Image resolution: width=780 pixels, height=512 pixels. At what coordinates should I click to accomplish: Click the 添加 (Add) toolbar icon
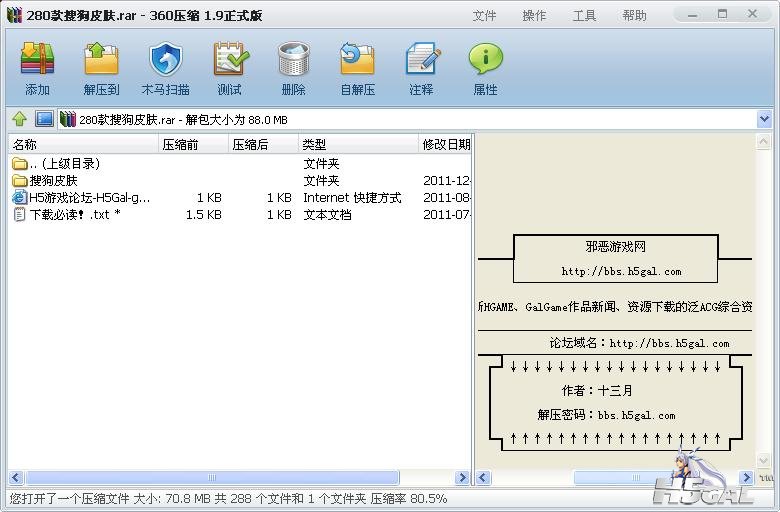click(37, 59)
